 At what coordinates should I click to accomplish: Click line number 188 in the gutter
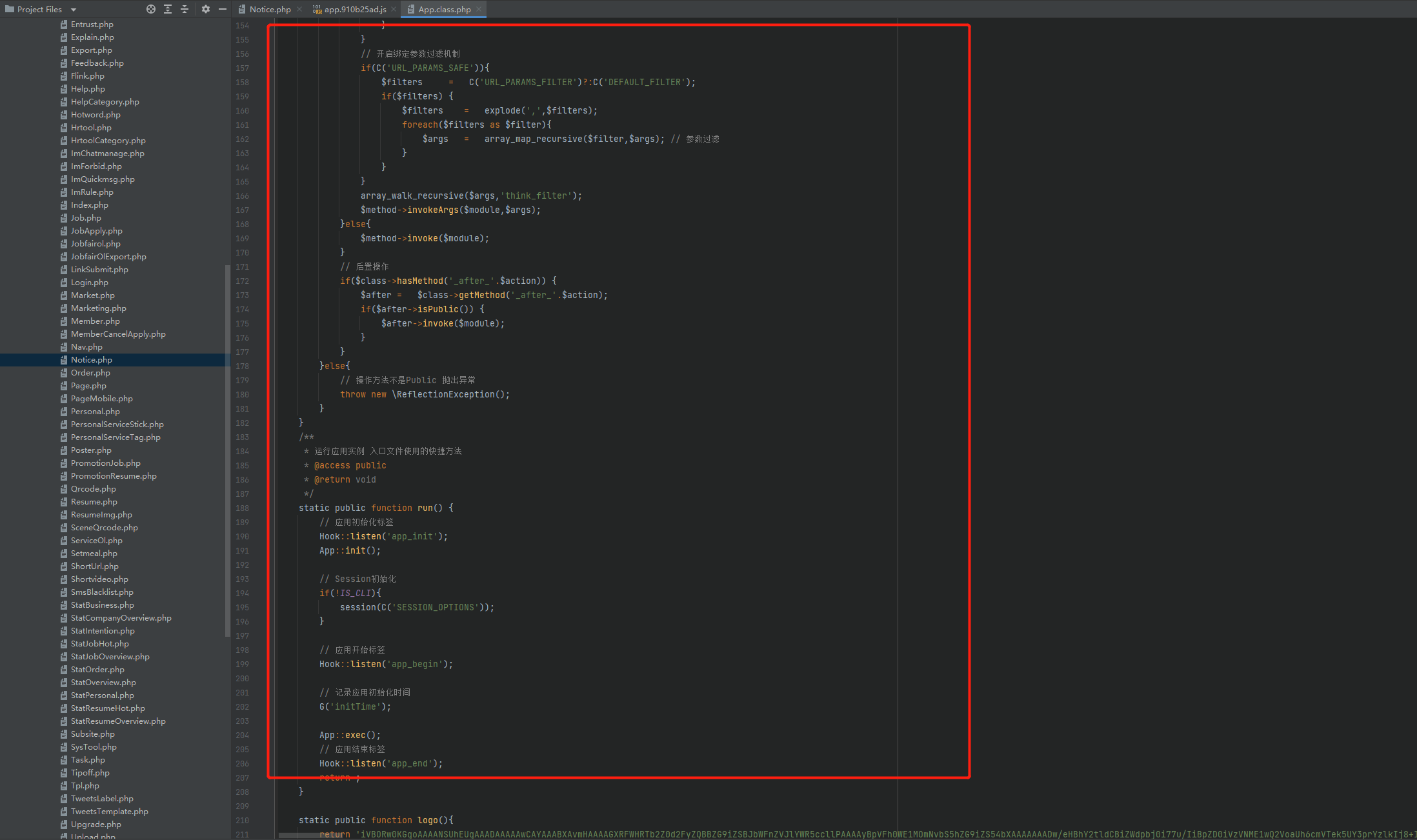tap(242, 508)
